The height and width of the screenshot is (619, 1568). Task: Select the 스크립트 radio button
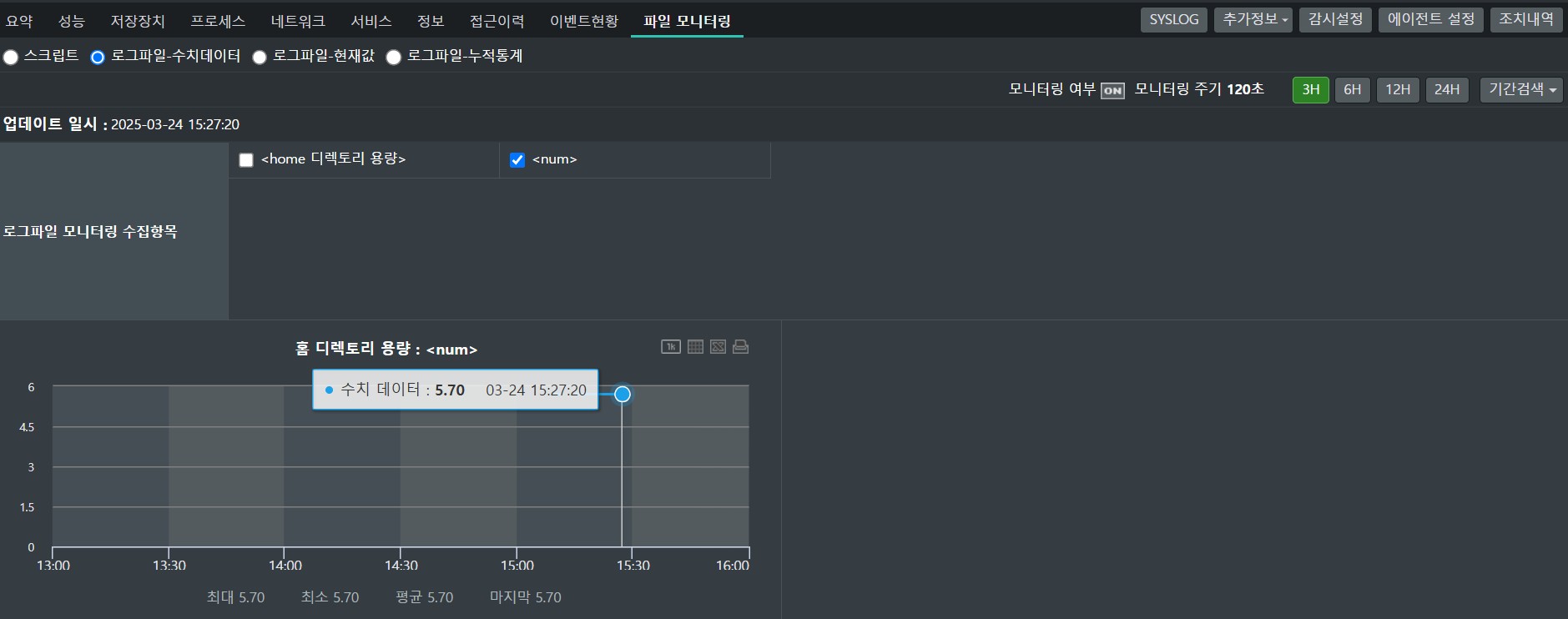(11, 58)
